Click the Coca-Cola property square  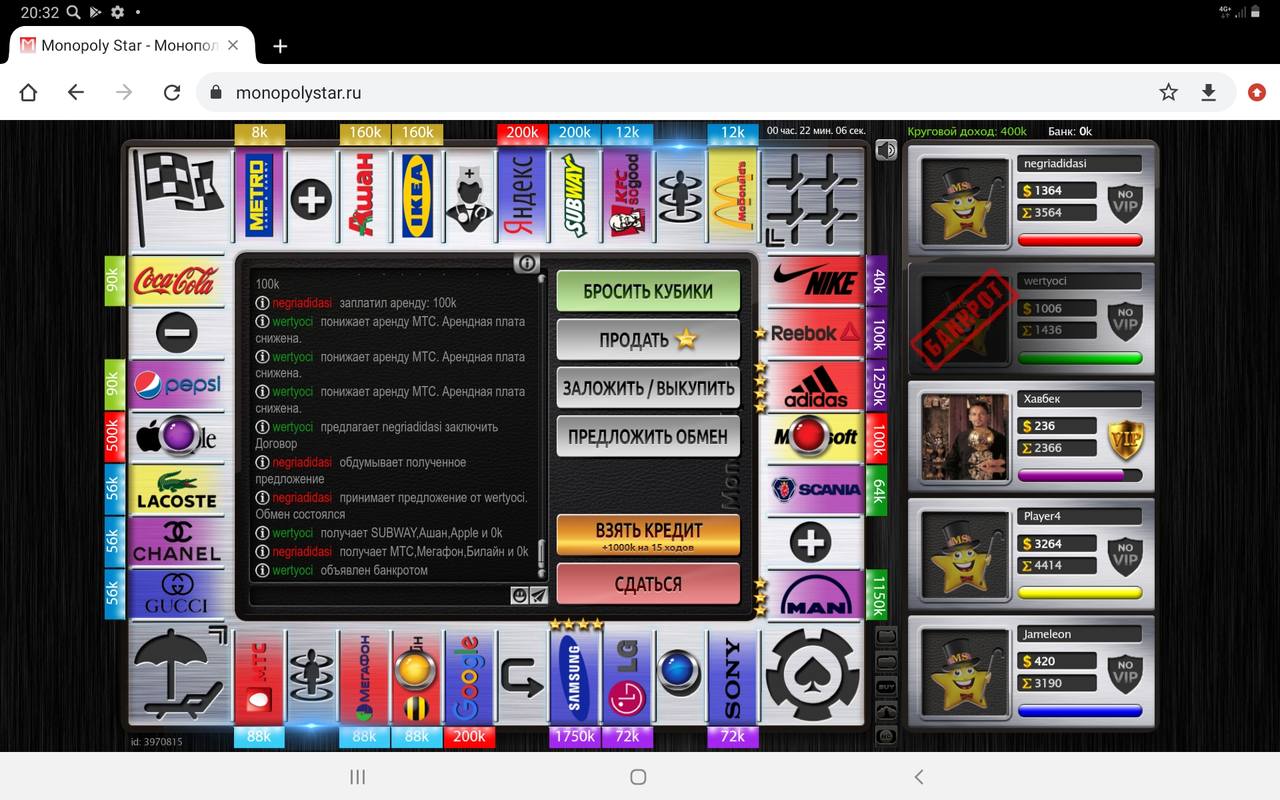coord(176,281)
